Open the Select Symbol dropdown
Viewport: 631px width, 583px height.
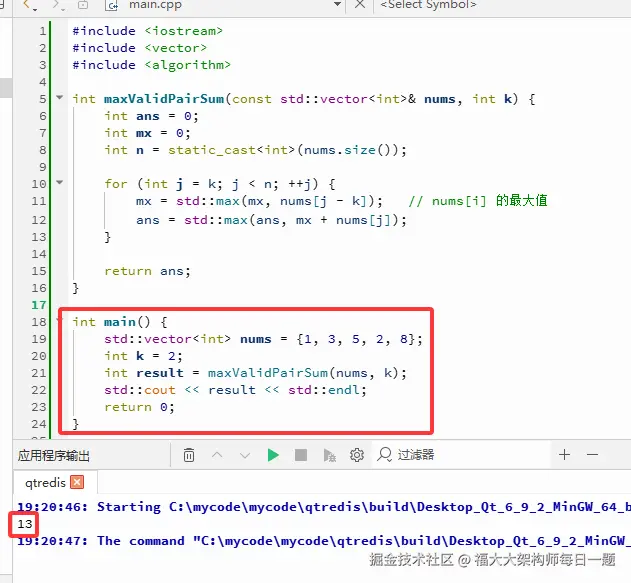coord(428,4)
